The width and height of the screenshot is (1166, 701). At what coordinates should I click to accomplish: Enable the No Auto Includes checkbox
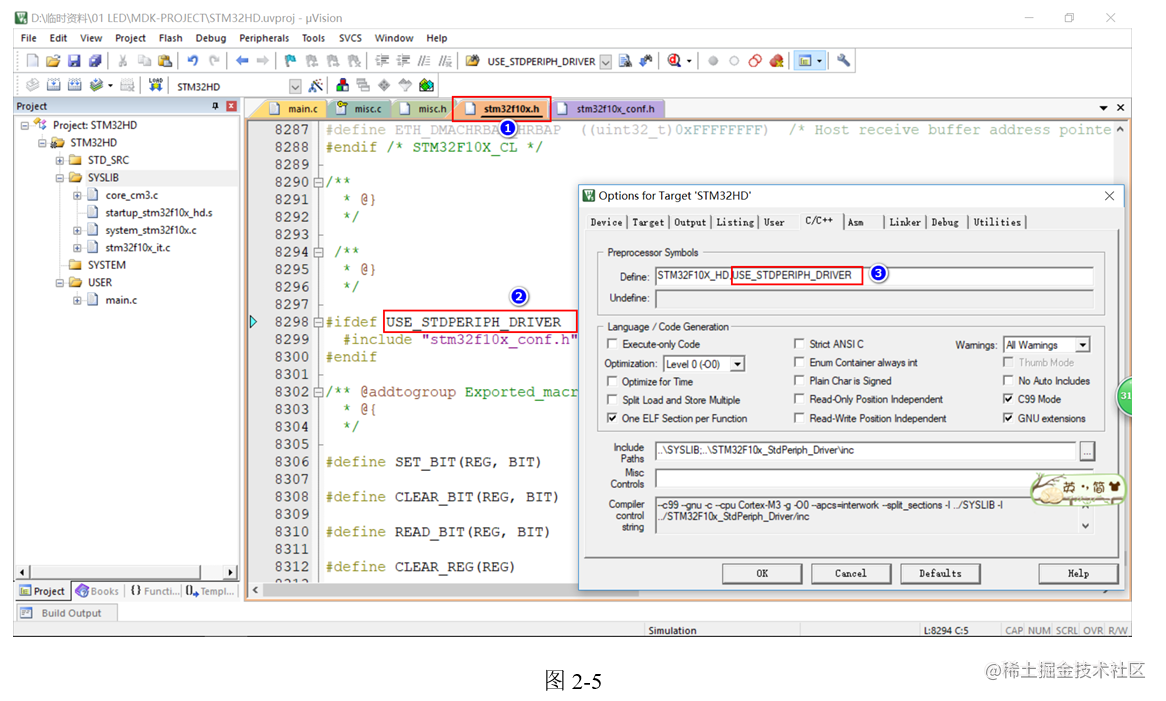coord(1008,380)
